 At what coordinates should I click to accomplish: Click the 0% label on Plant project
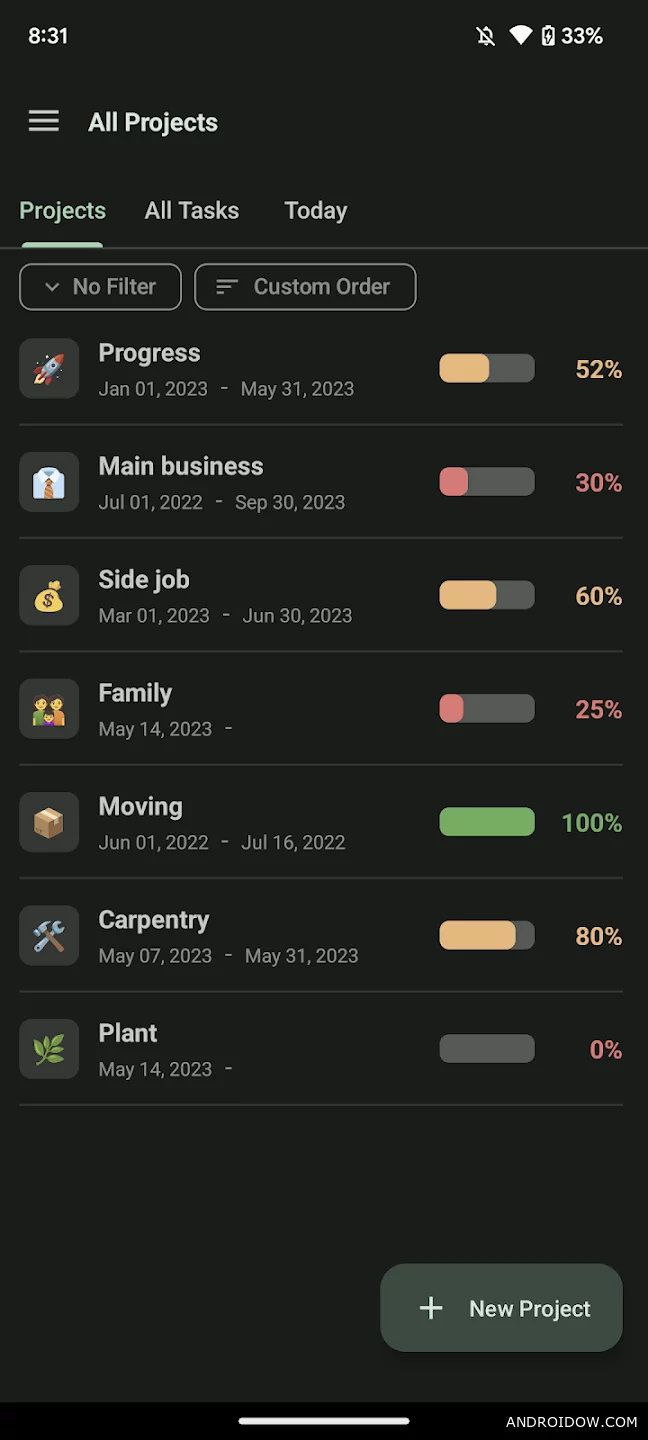605,1049
